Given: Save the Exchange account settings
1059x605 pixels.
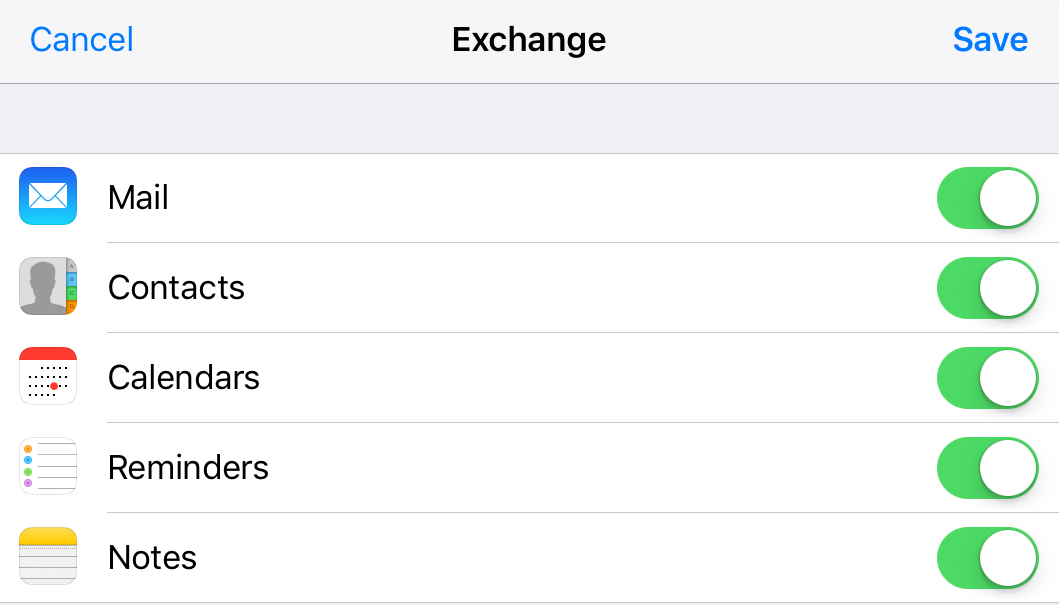Looking at the screenshot, I should click(990, 40).
